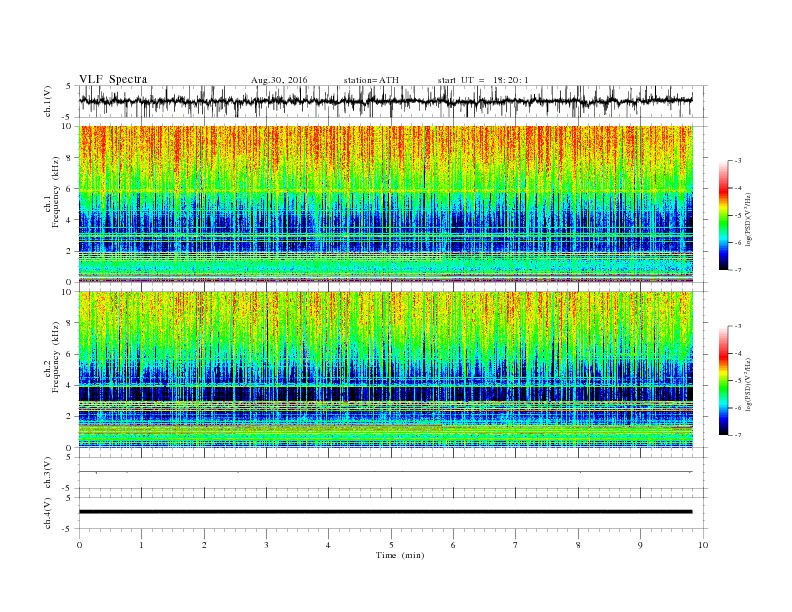Select the date text "Aug.30, 2016"
Image resolution: width=792 pixels, height=612 pixels.
click(279, 80)
